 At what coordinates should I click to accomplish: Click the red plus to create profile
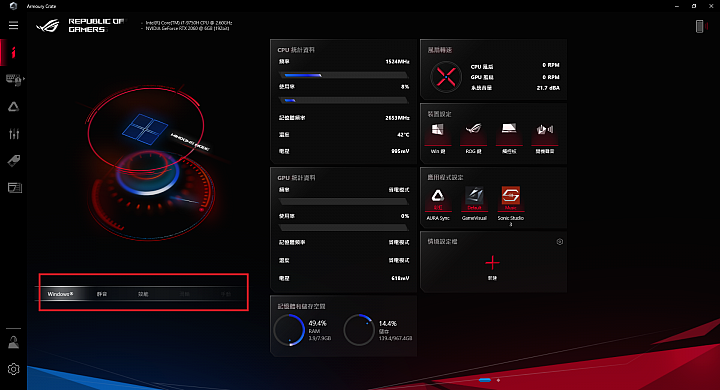pyautogui.click(x=492, y=262)
